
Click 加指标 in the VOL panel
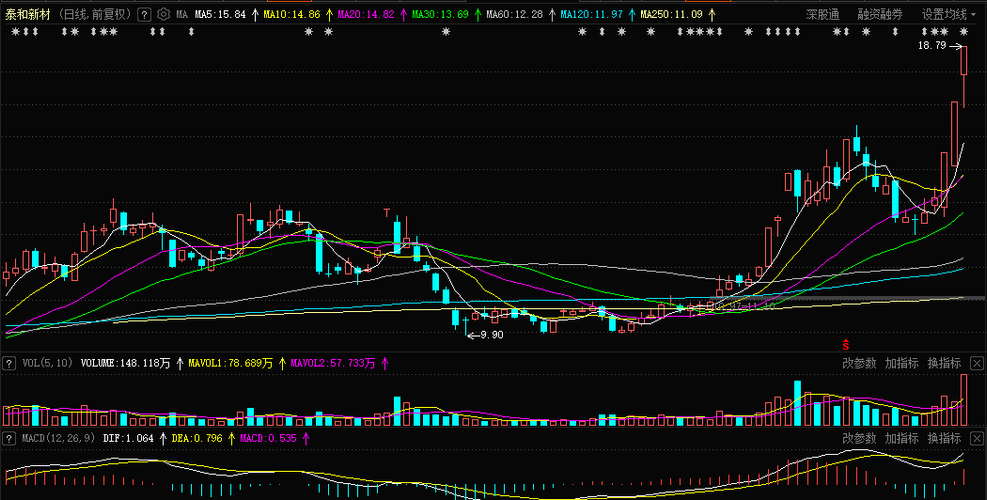[x=902, y=363]
